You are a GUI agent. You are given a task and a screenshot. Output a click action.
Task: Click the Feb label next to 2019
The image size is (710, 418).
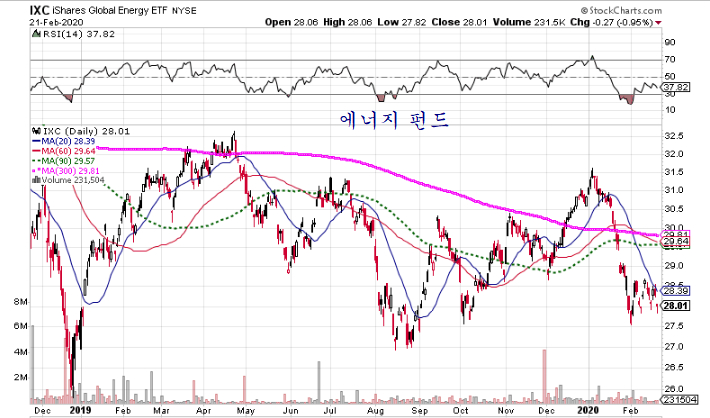point(123,410)
